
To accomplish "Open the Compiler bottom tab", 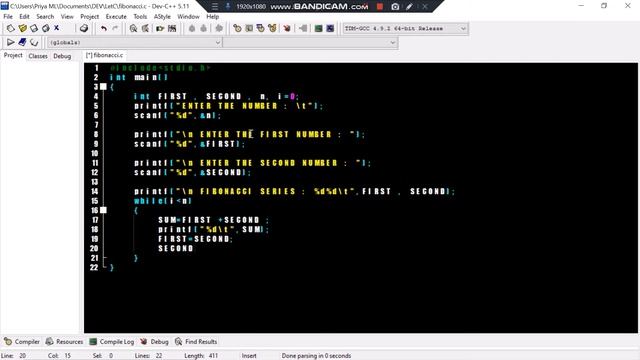I will click(x=22, y=342).
